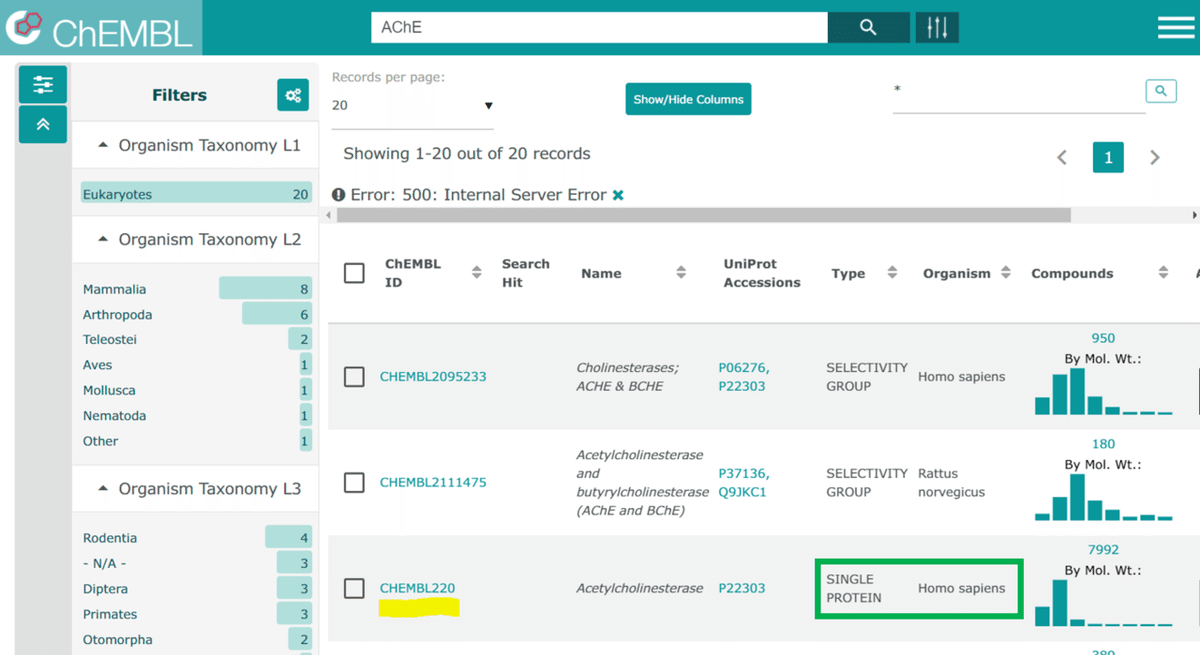Screen dimensions: 1200x655
Task: Collapse Organism Taxonomy L1 filter section
Action: tap(103, 145)
